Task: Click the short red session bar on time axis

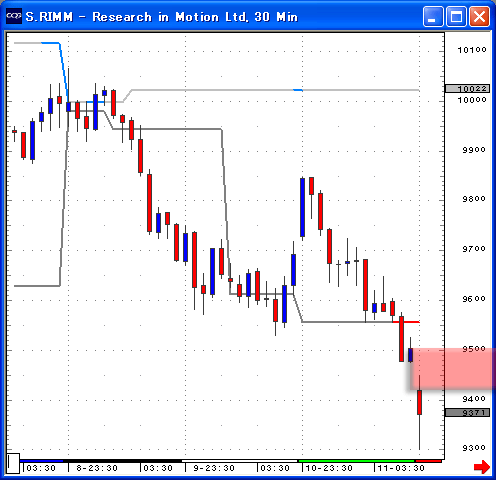Action: coord(428,461)
